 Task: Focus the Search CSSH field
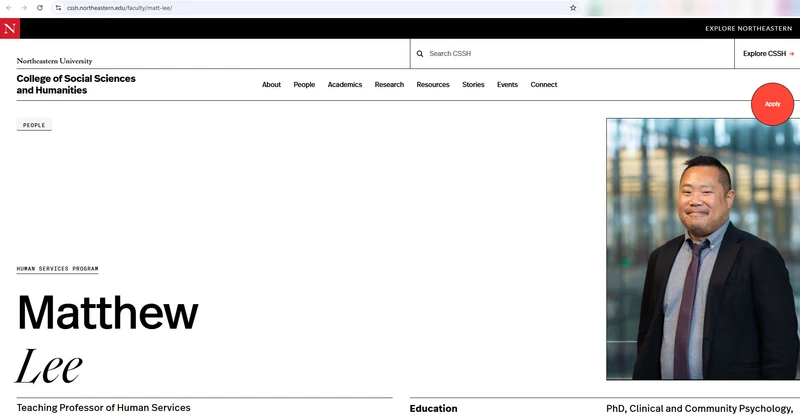click(x=572, y=54)
